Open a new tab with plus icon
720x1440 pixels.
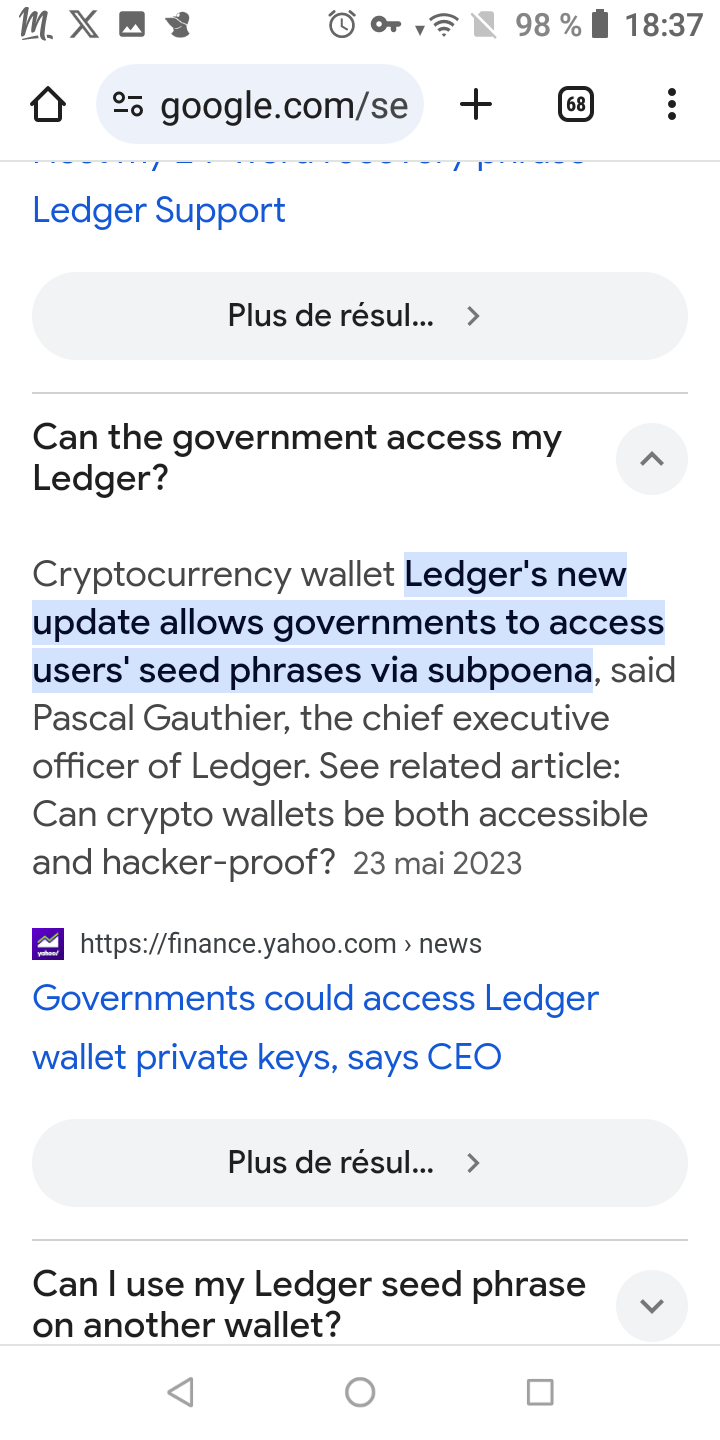tap(476, 104)
